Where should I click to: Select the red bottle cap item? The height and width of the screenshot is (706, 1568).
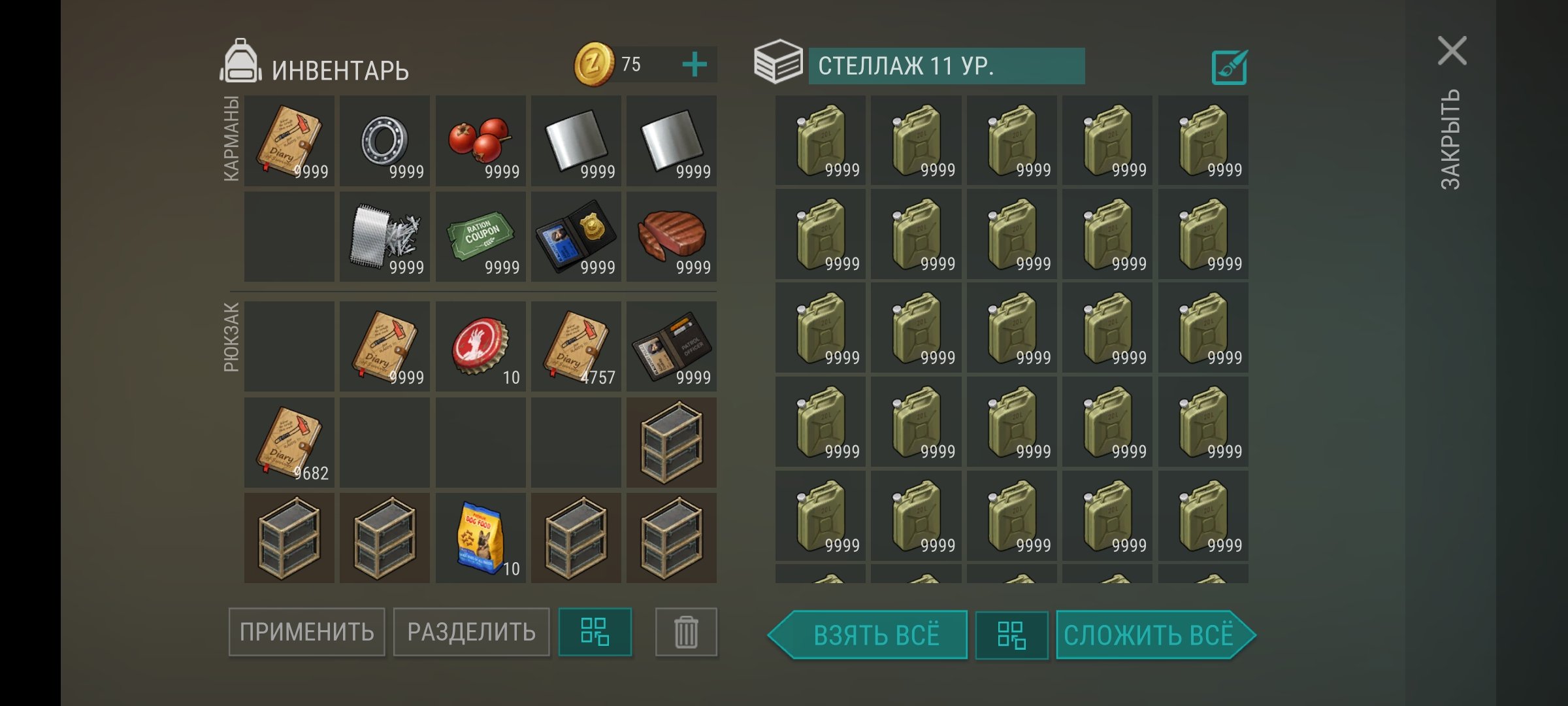(x=480, y=346)
